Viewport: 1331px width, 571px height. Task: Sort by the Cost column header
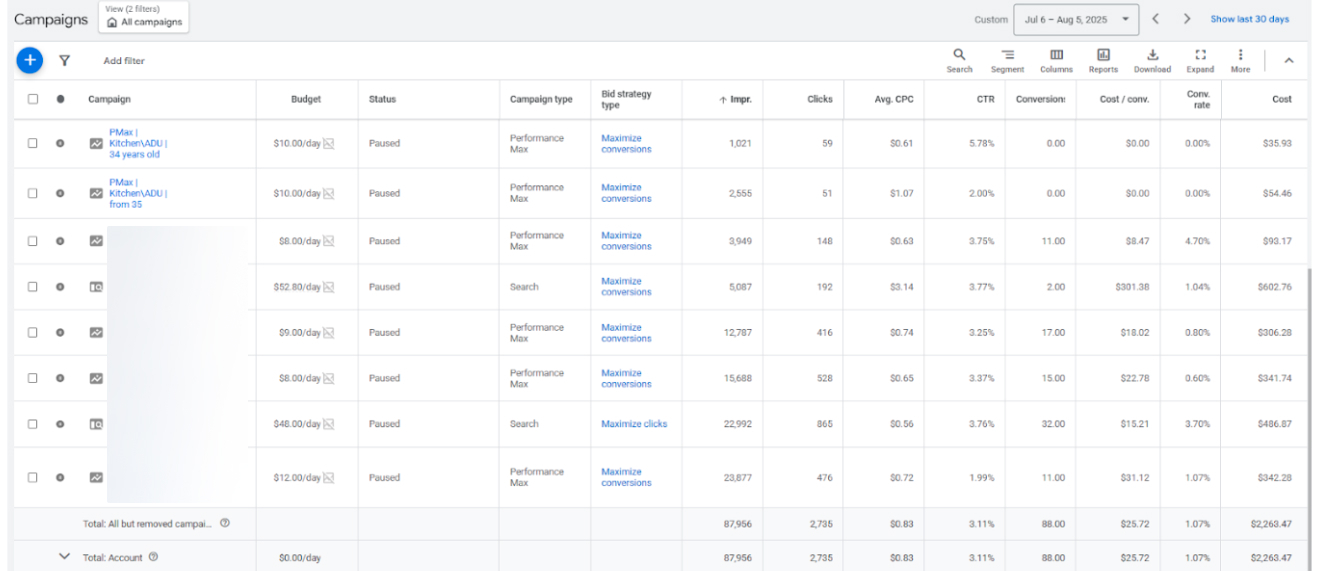tap(1282, 99)
